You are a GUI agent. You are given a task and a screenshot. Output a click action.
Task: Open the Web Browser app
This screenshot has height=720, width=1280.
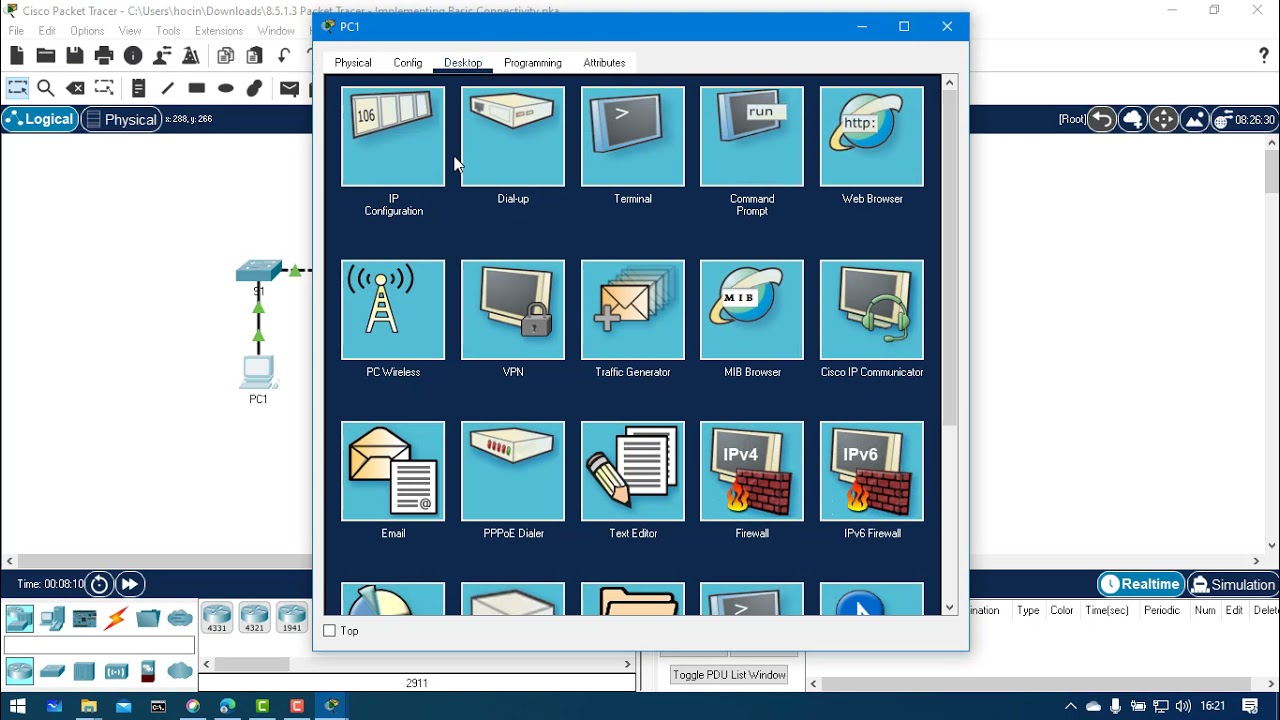[x=872, y=136]
